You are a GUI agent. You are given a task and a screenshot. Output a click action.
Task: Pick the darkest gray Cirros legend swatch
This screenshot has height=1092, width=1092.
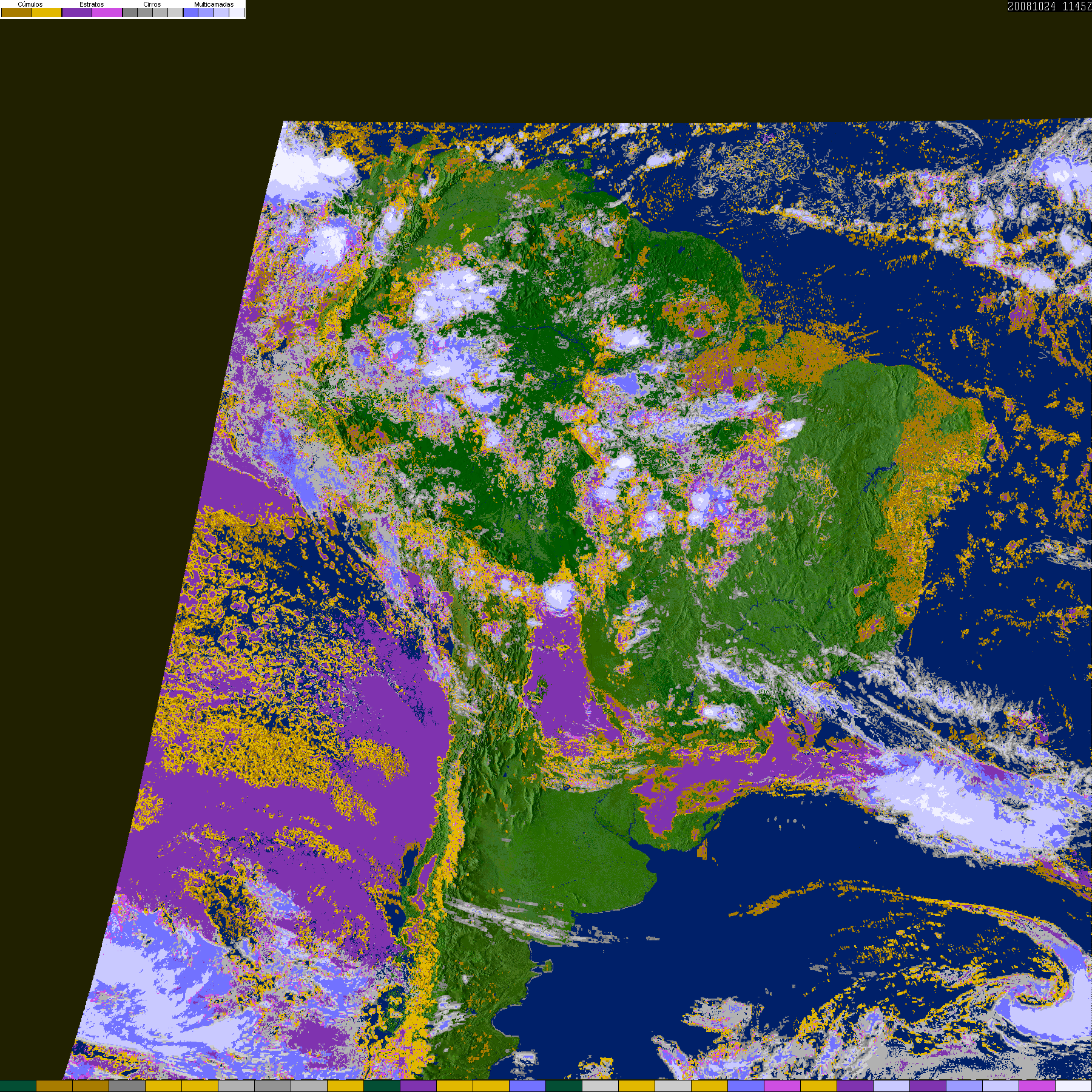pyautogui.click(x=130, y=12)
